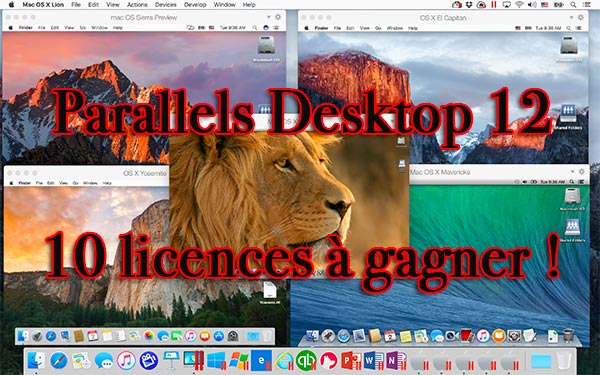The height and width of the screenshot is (375, 600).
Task: Open the gear settings in Mavericks title bar
Action: click(582, 171)
